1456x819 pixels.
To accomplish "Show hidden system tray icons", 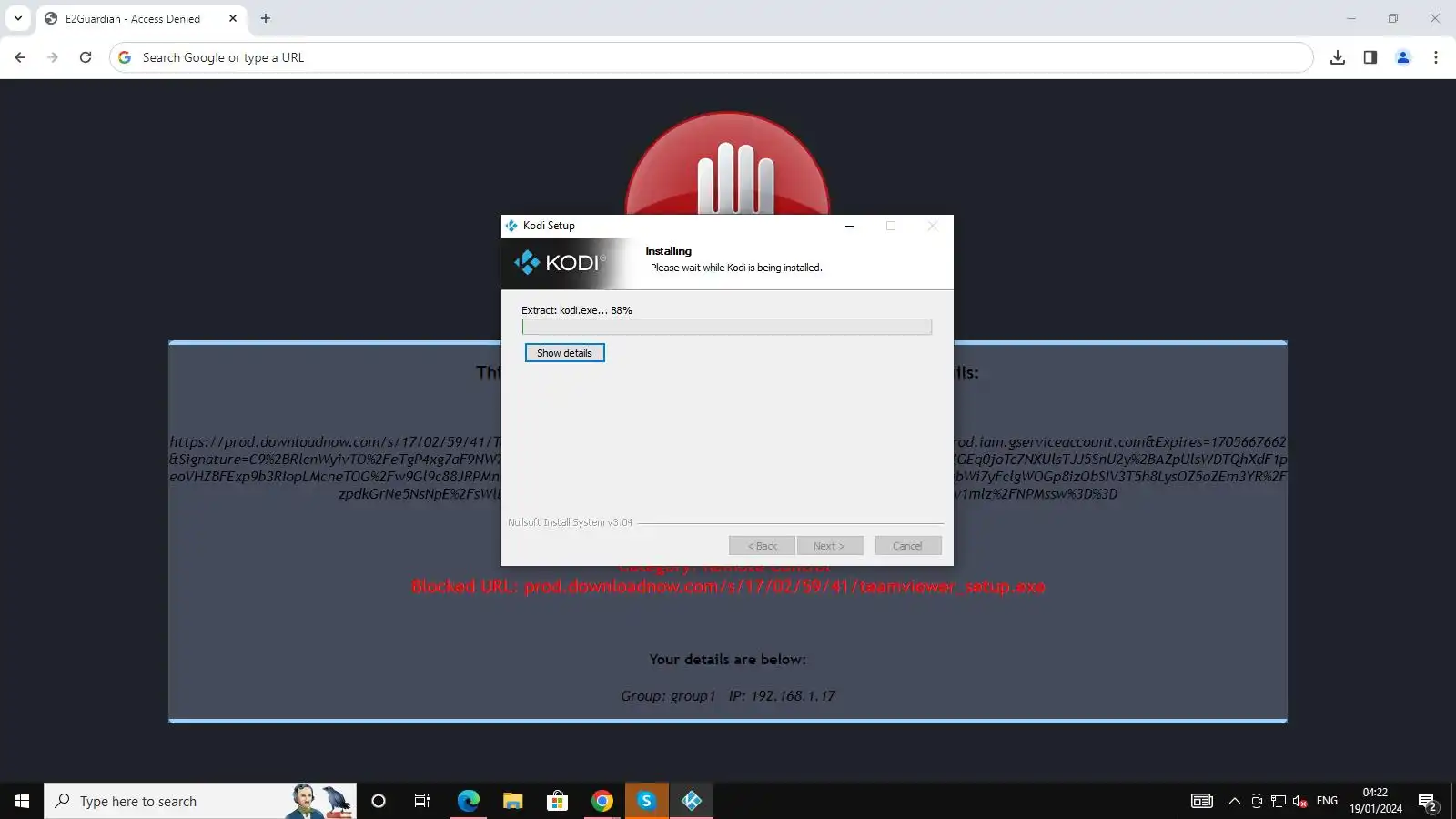I will coord(1234,801).
